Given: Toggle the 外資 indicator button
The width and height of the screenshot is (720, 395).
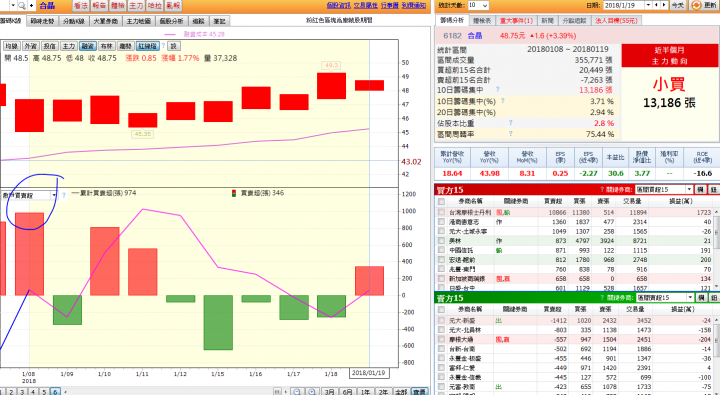Looking at the screenshot, I should [x=30, y=46].
